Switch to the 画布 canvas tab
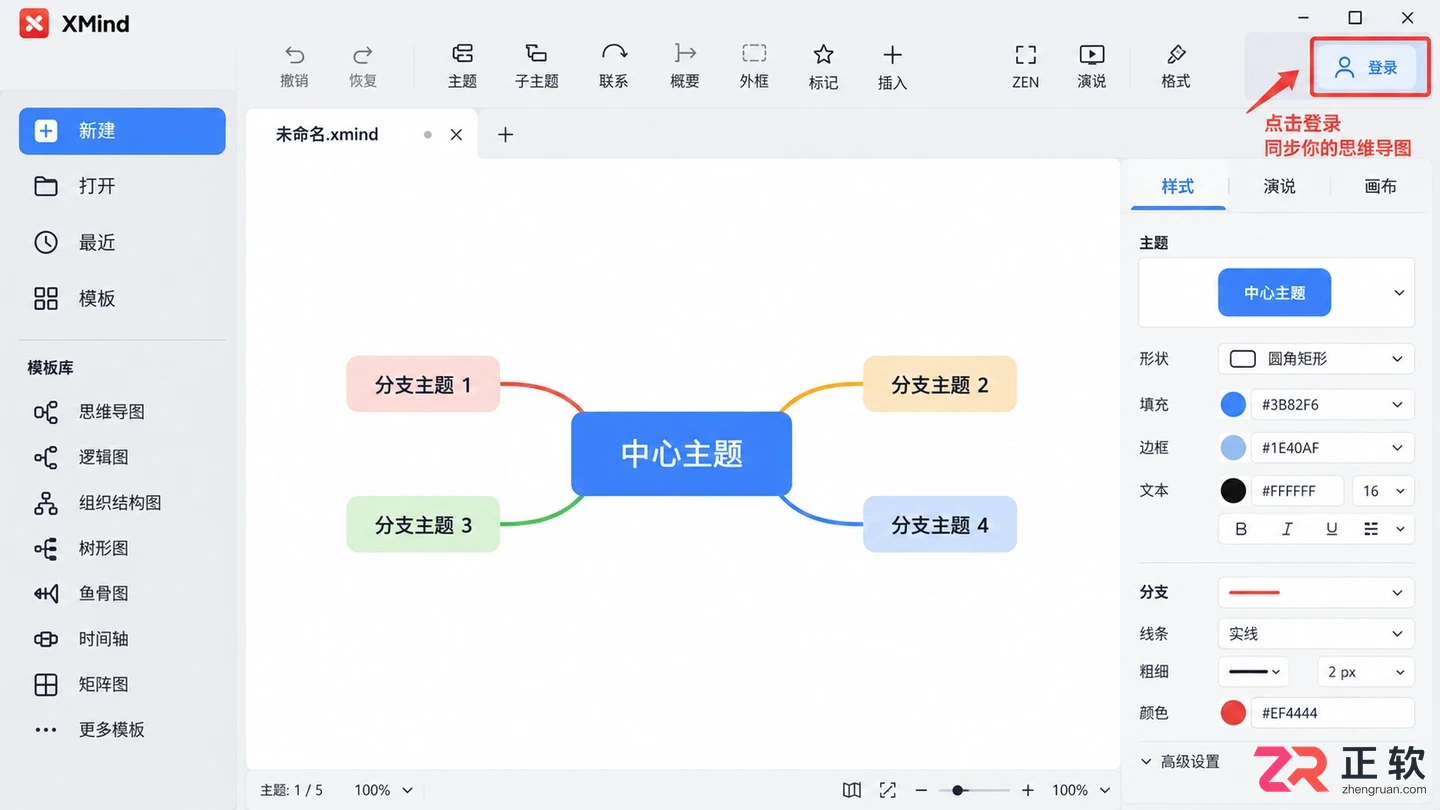 pos(1380,186)
